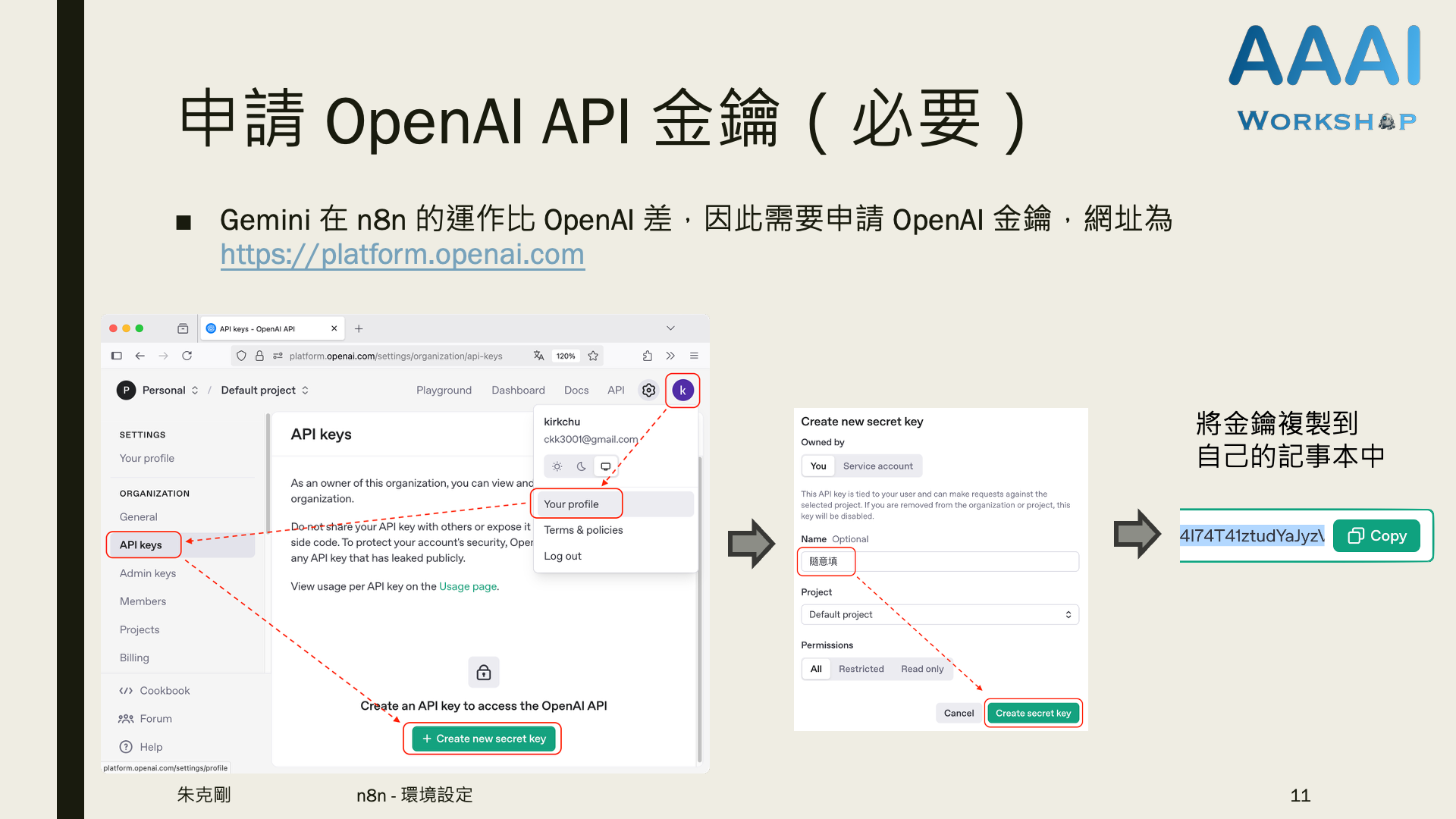Click the new tab plus icon
The image size is (1456, 819).
pos(359,328)
